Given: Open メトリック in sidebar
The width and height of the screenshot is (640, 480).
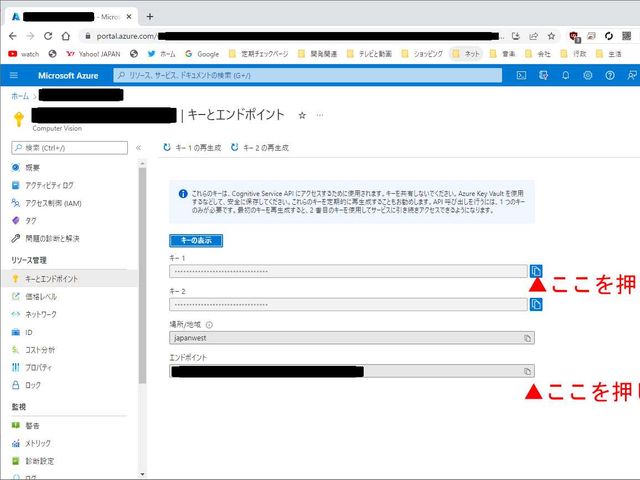Looking at the screenshot, I should tap(38, 443).
